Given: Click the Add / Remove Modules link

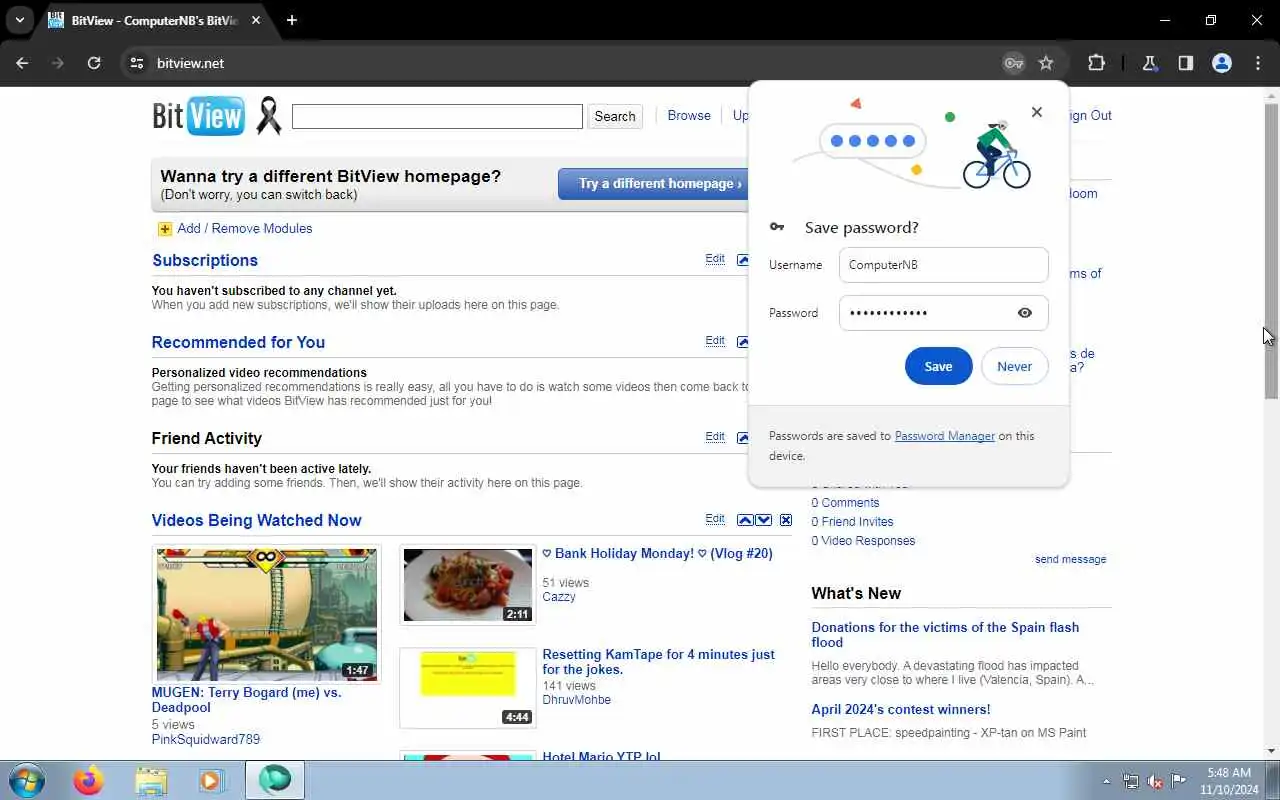Looking at the screenshot, I should coord(245,229).
